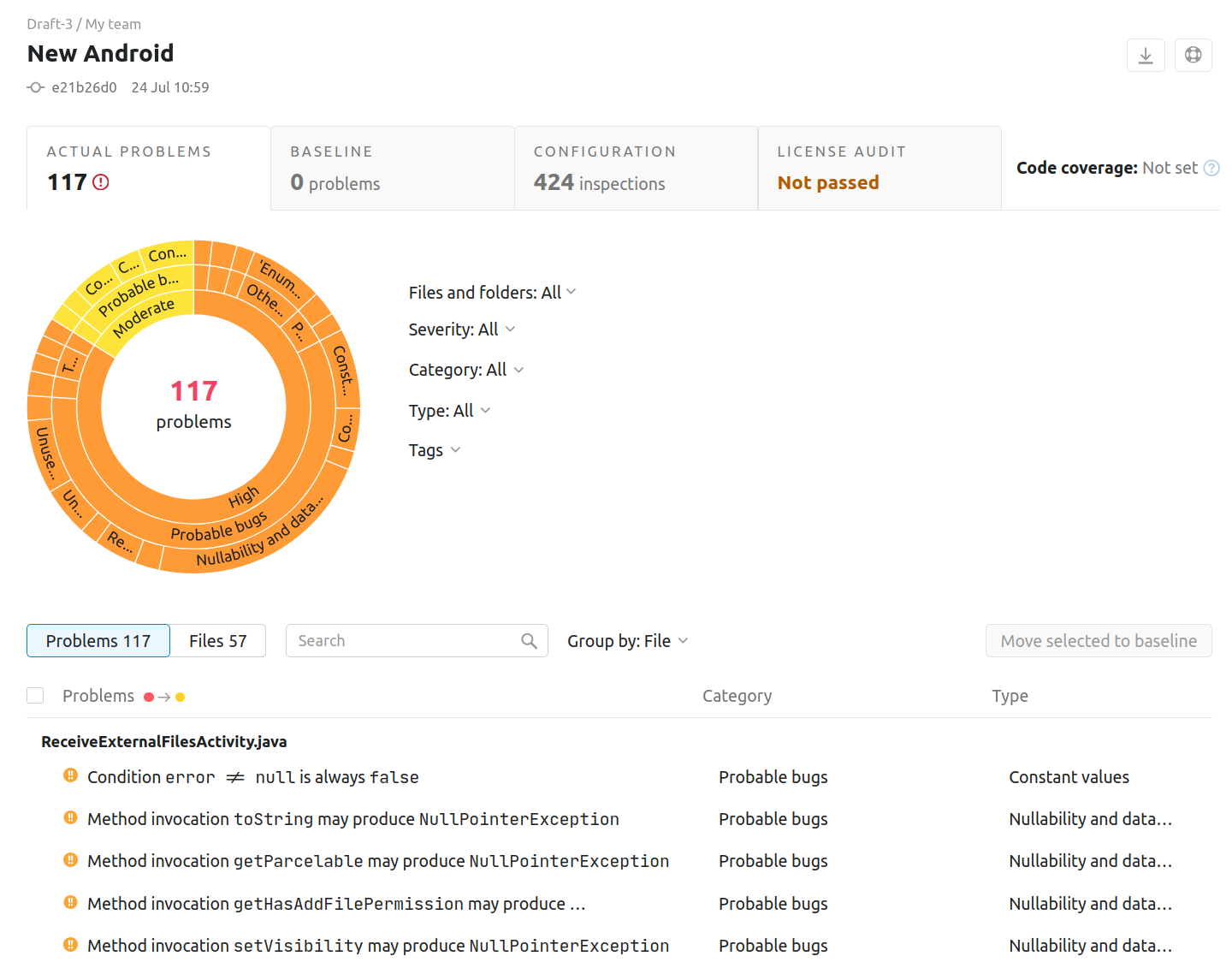Click the search magnifier icon
The image size is (1232, 962).
pos(530,641)
